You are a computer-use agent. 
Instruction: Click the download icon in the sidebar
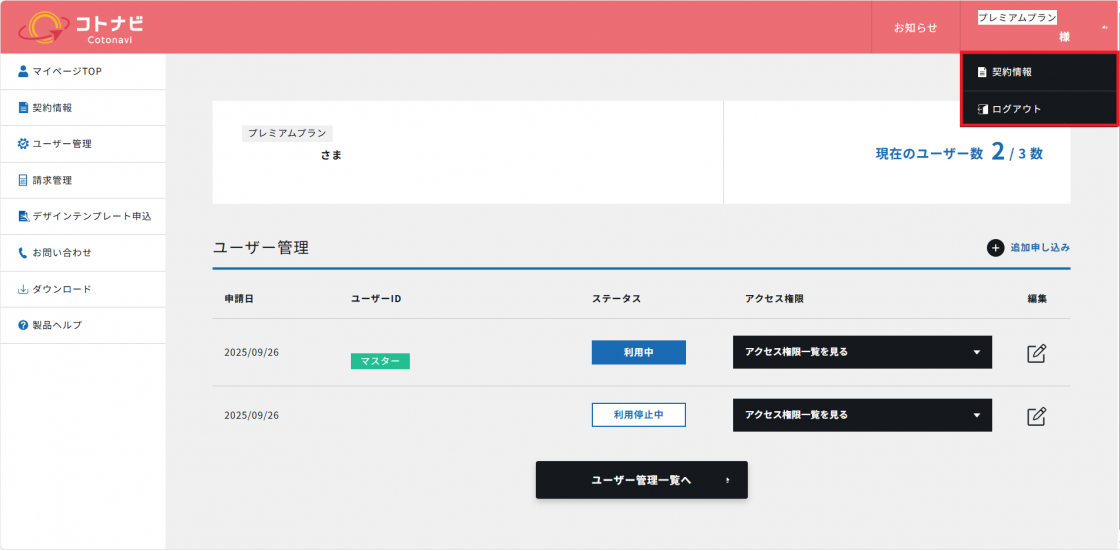tap(23, 289)
